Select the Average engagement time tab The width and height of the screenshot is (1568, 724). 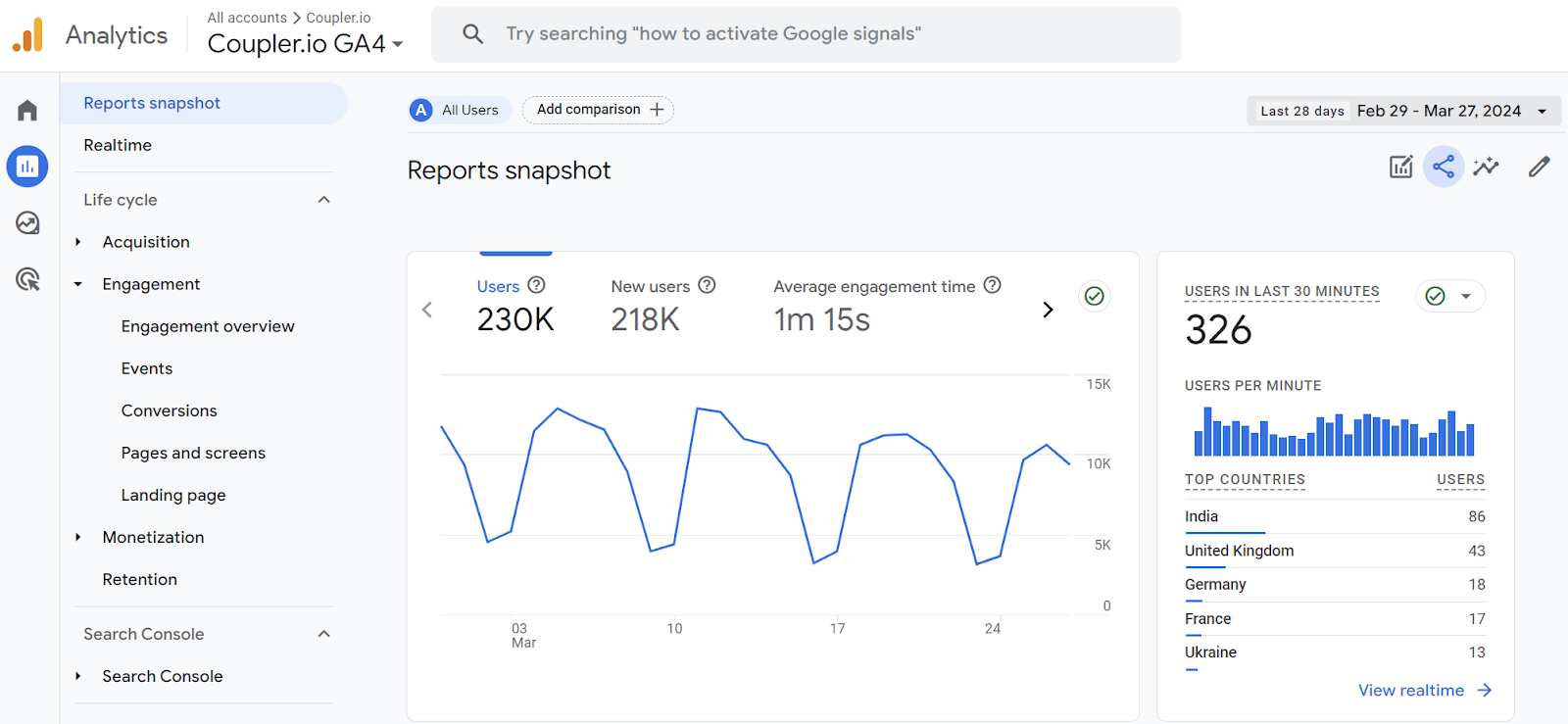click(887, 307)
